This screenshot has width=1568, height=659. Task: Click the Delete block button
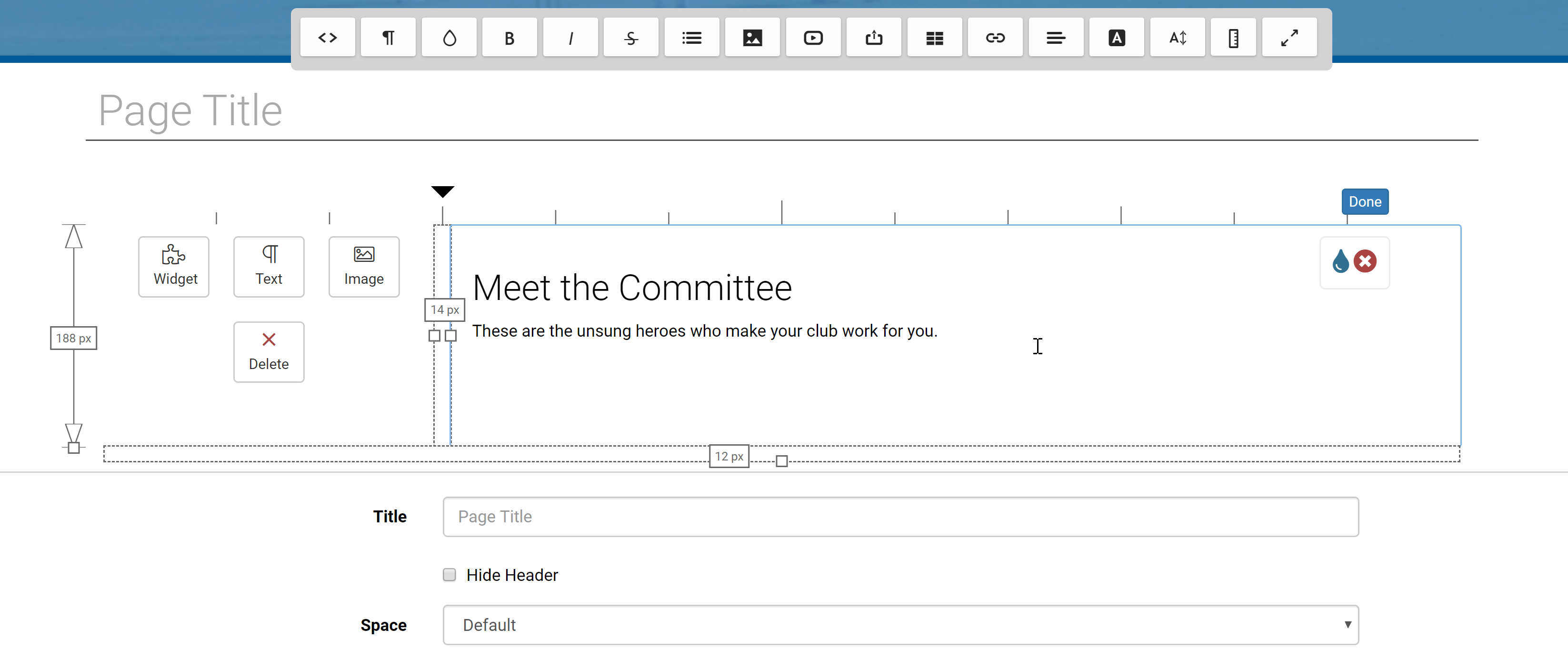(x=269, y=352)
